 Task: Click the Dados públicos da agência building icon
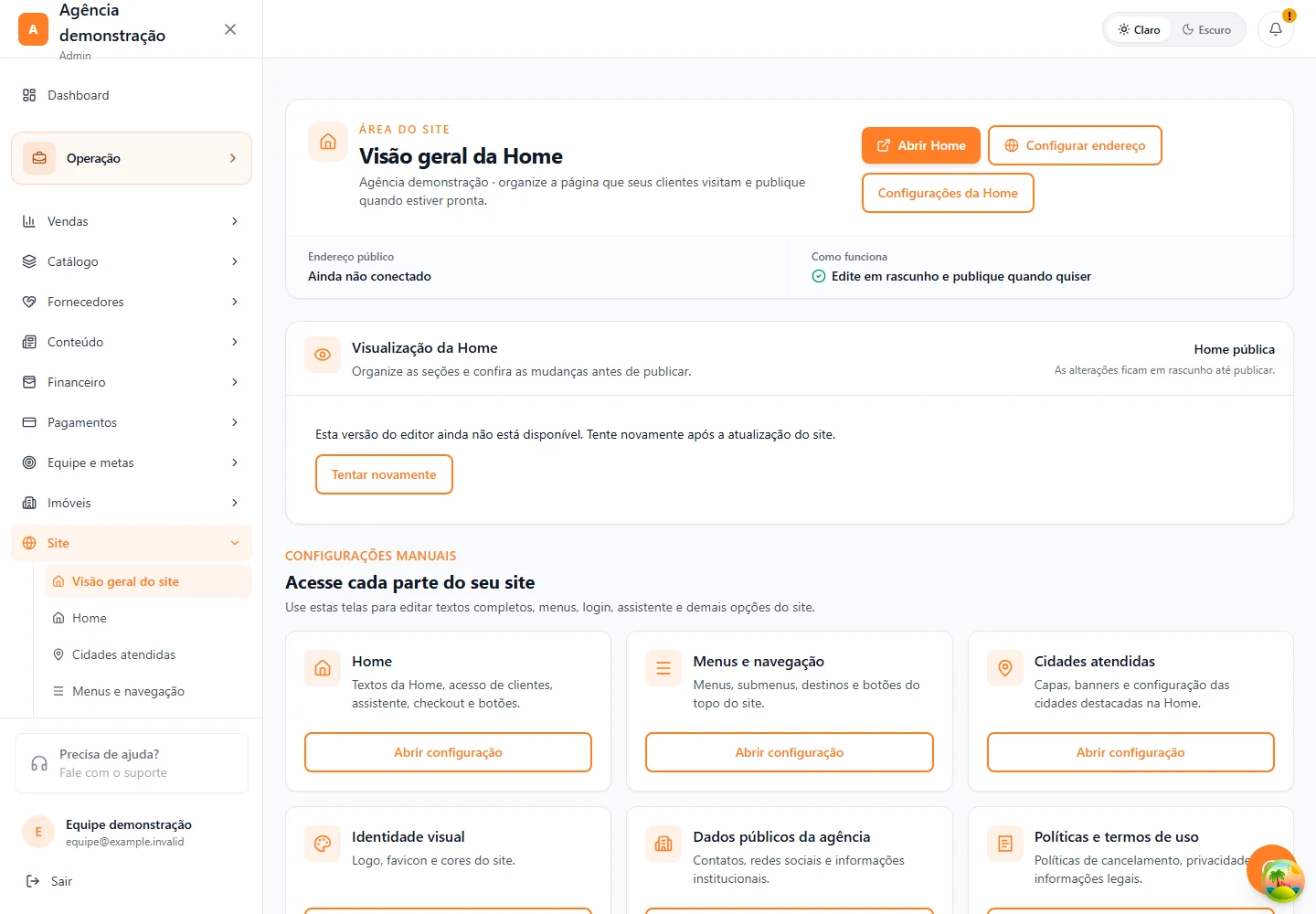click(663, 844)
